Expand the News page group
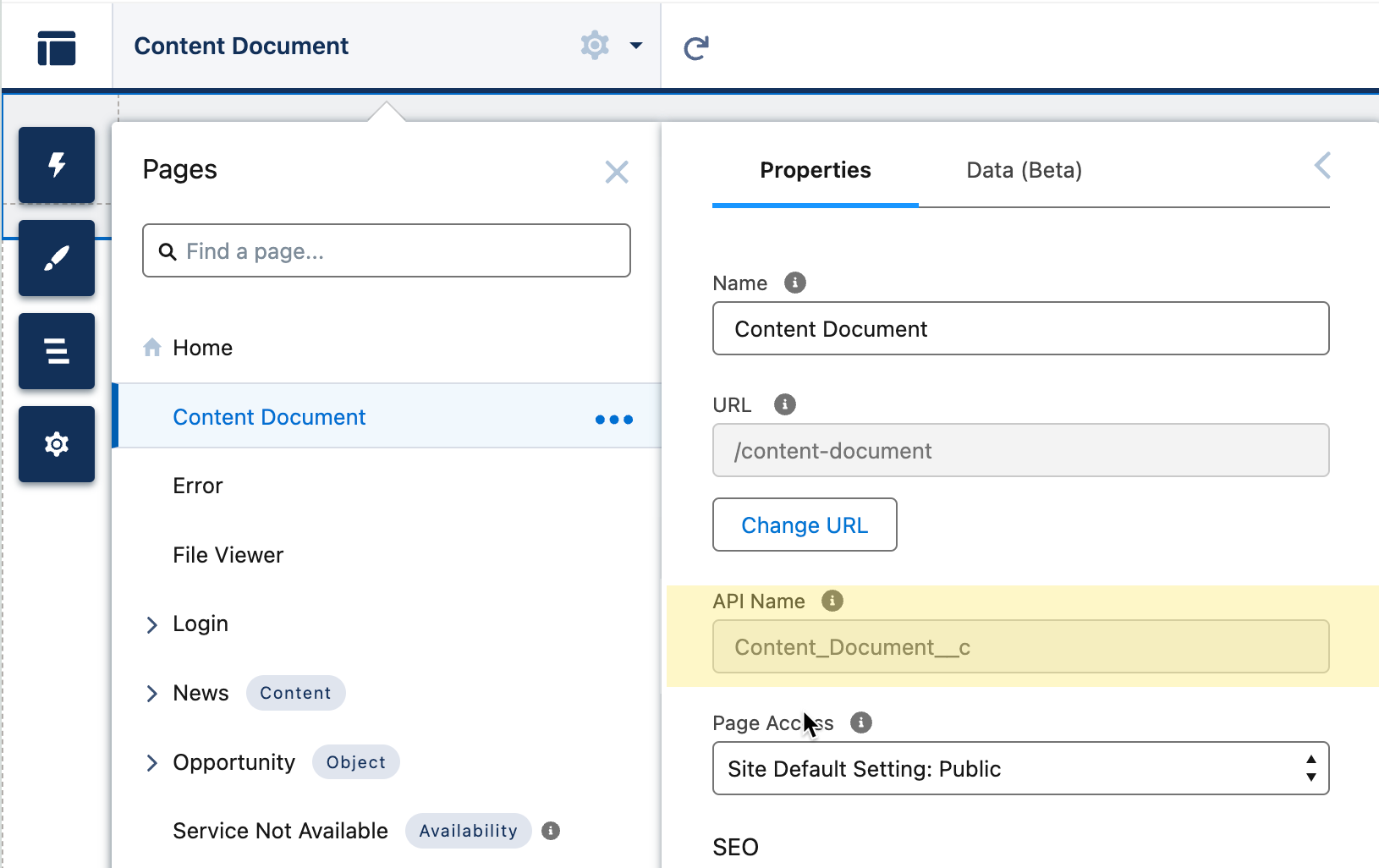This screenshot has height=868, width=1379. (x=152, y=694)
